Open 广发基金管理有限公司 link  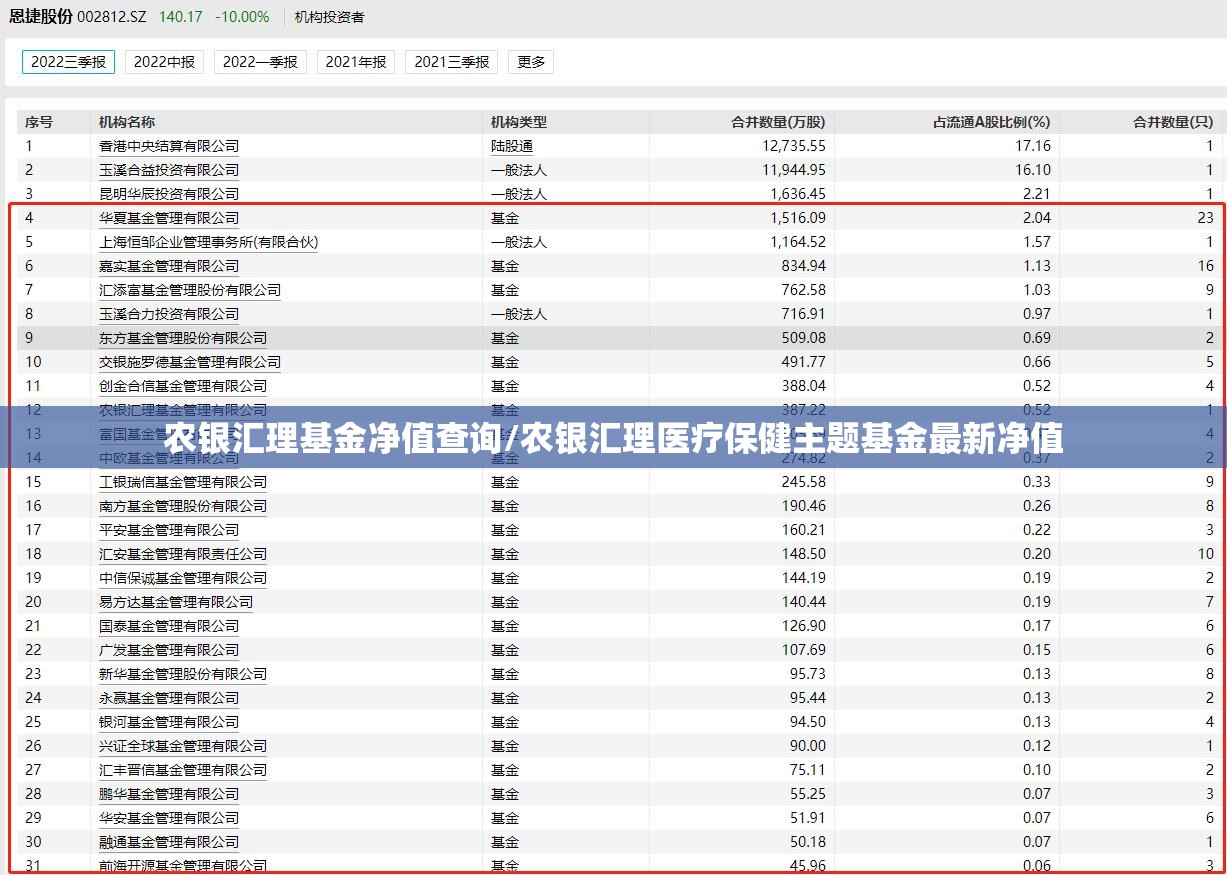tap(169, 650)
